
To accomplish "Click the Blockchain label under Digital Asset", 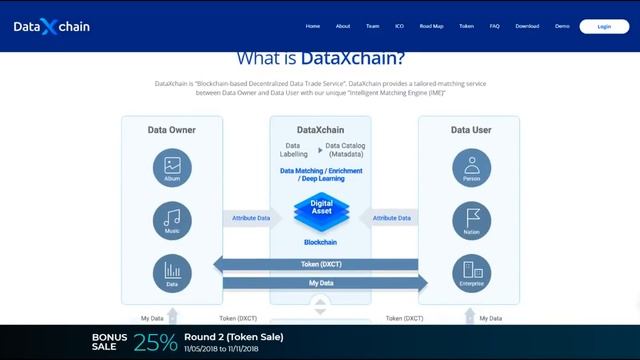I will coord(320,242).
